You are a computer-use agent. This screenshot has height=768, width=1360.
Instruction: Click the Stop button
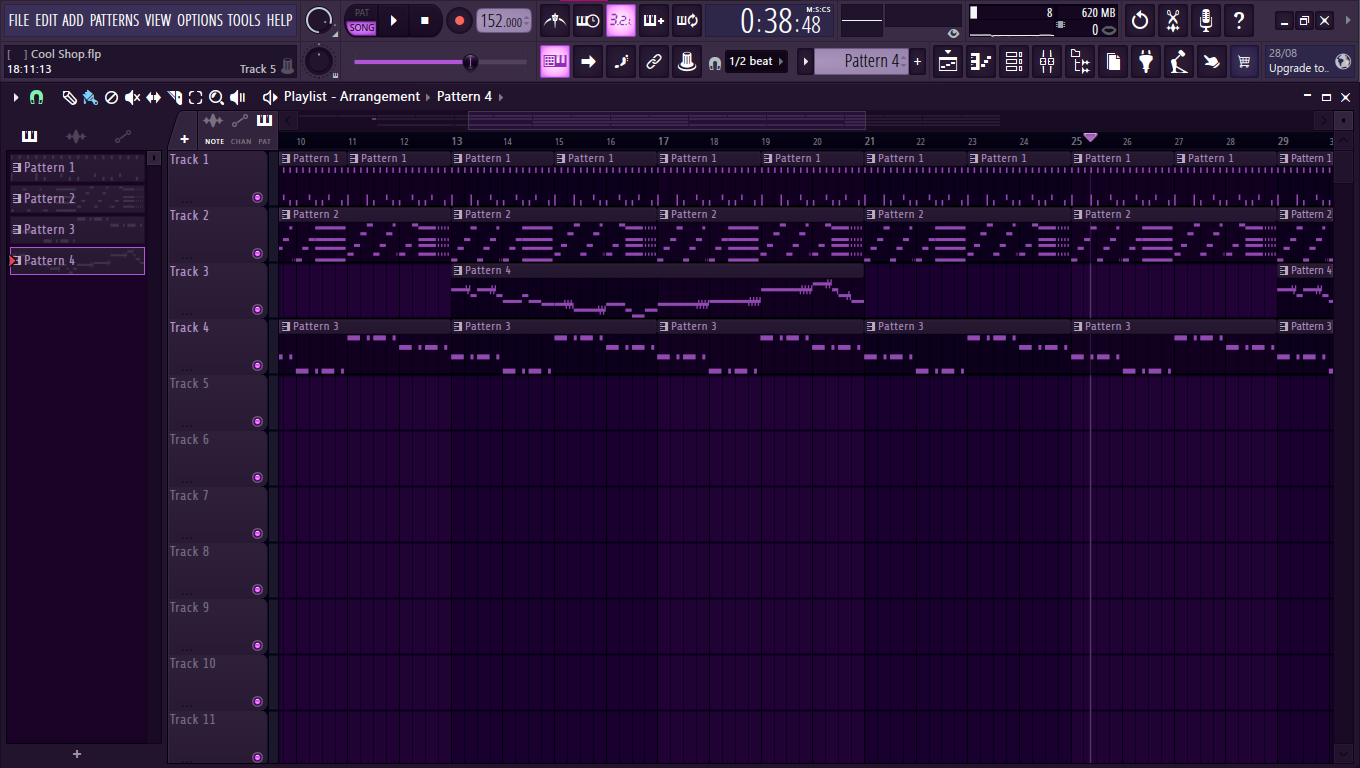(x=425, y=20)
